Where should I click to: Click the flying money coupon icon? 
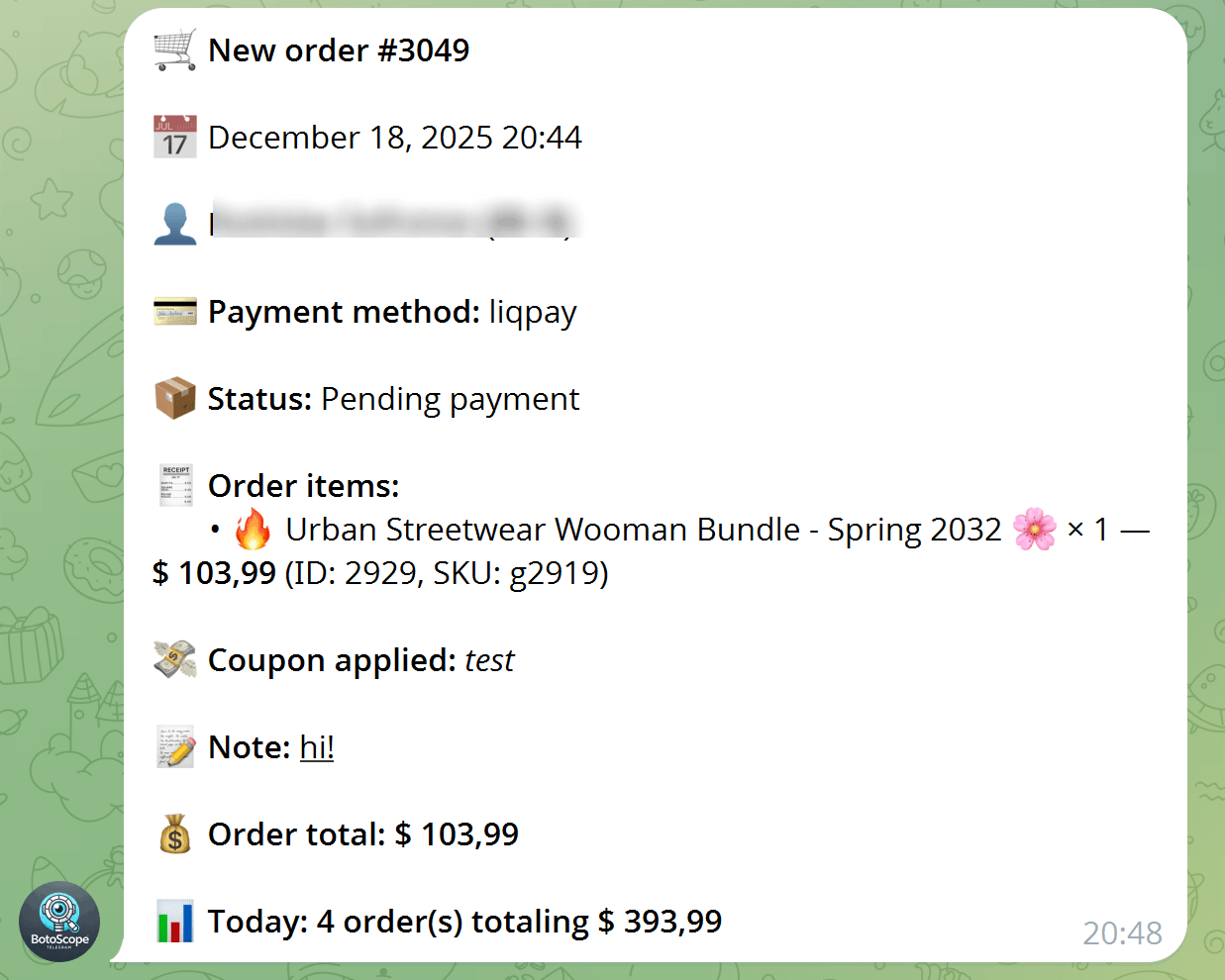point(175,659)
